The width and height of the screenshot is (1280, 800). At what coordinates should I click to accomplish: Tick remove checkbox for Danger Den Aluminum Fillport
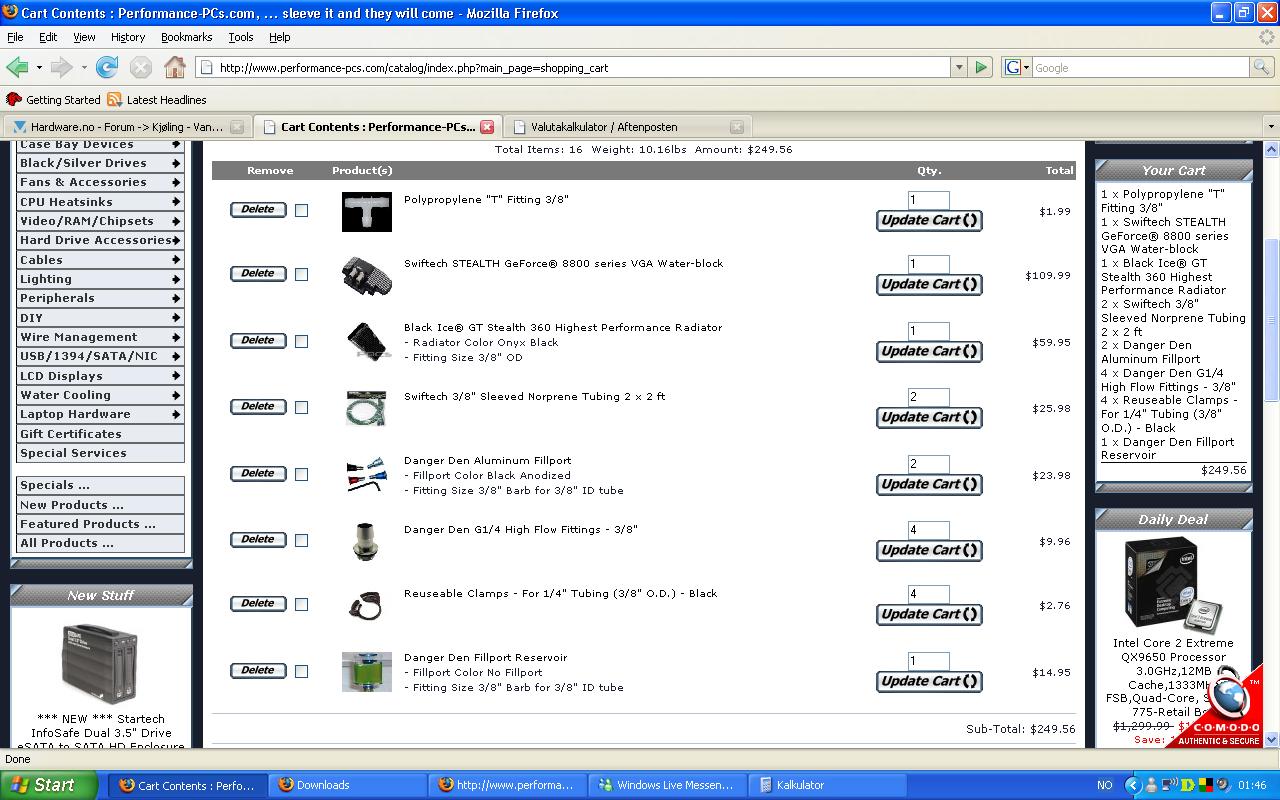(x=301, y=474)
